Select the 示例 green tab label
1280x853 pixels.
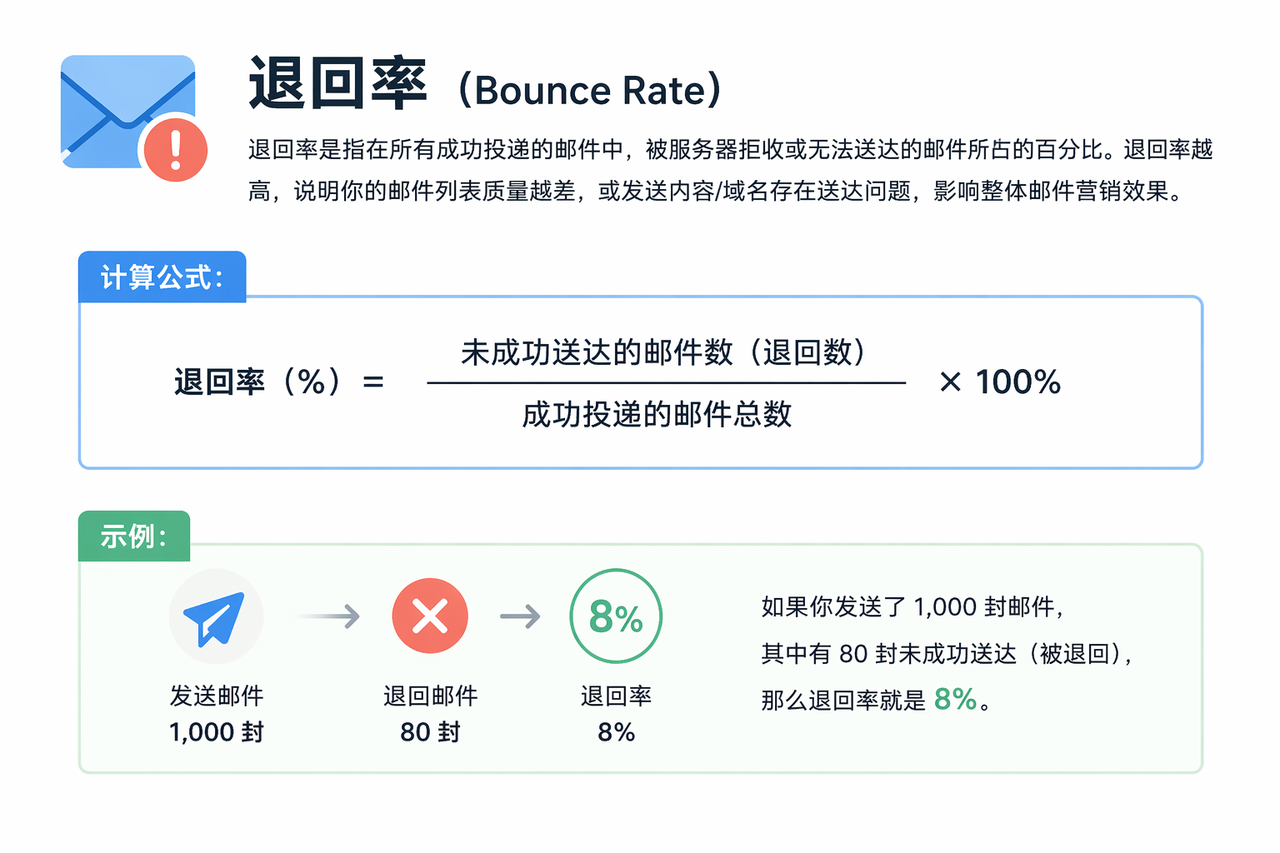133,536
